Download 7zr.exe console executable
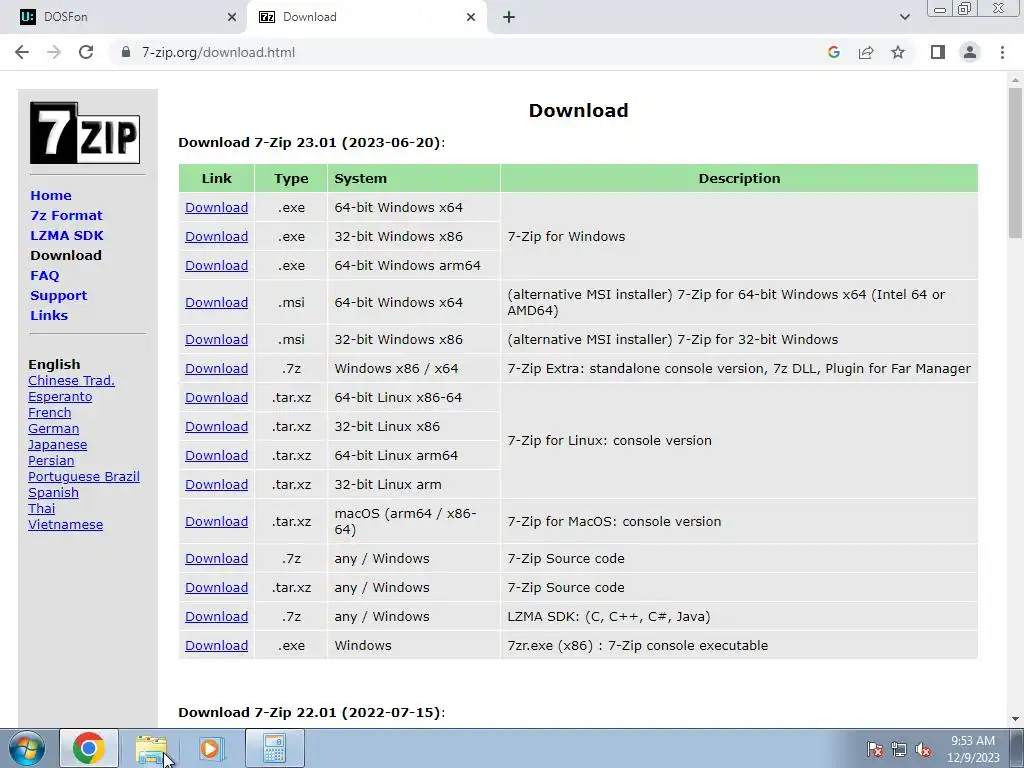Screen dimensions: 1024x768 coord(216,646)
